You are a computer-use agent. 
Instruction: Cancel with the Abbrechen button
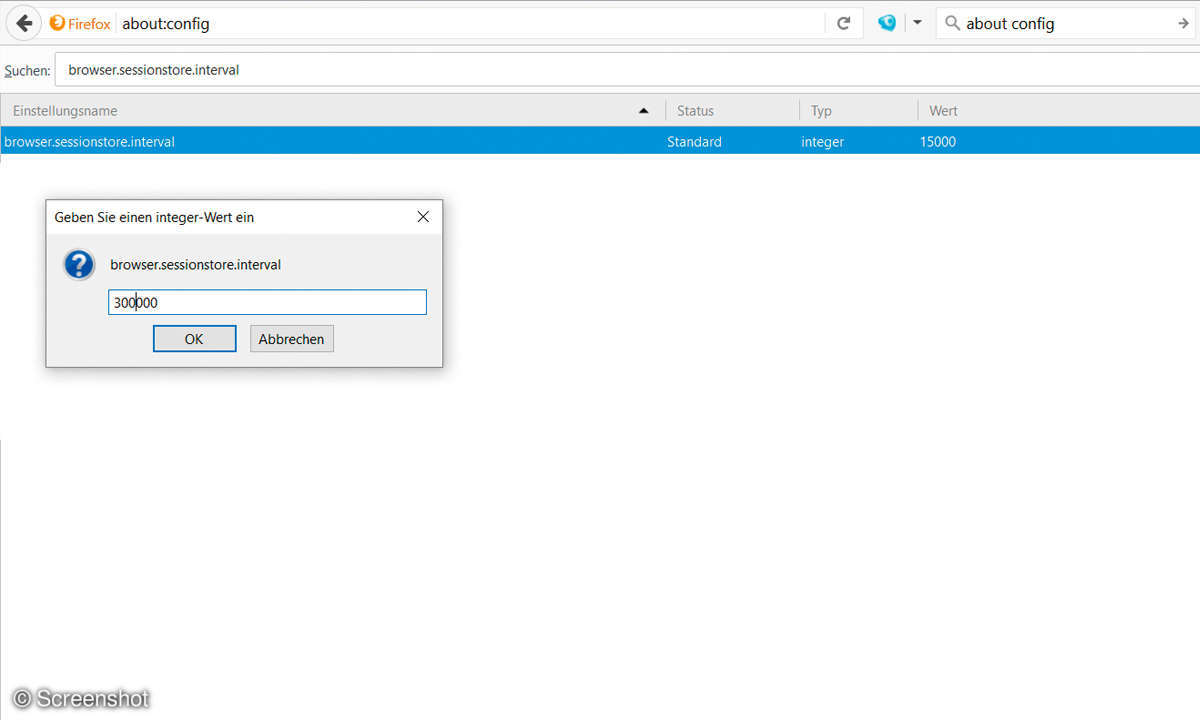(291, 339)
